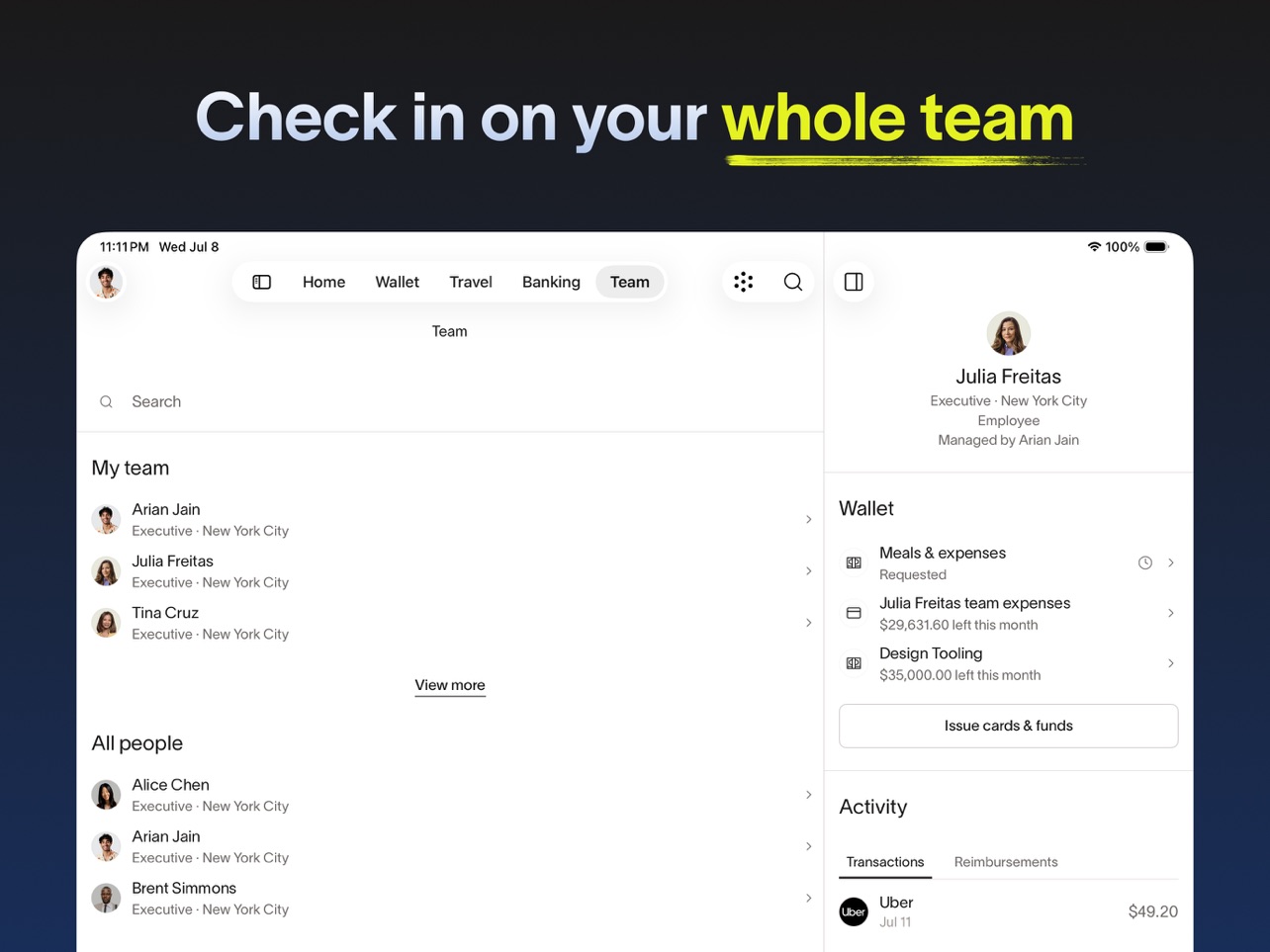Viewport: 1270px width, 952px height.
Task: Select the Transactions activity tab
Action: 885,862
